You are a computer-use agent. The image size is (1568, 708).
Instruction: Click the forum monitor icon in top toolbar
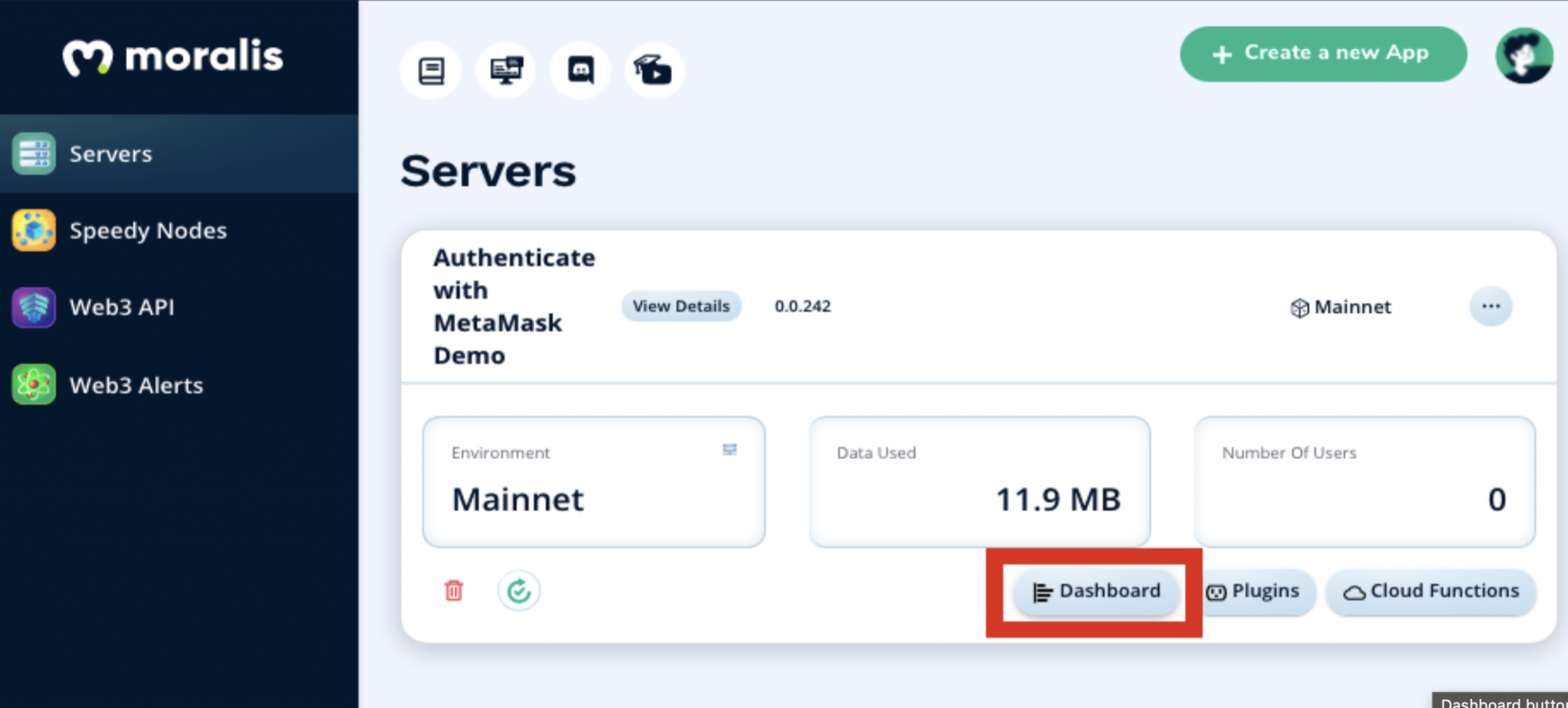(x=505, y=70)
